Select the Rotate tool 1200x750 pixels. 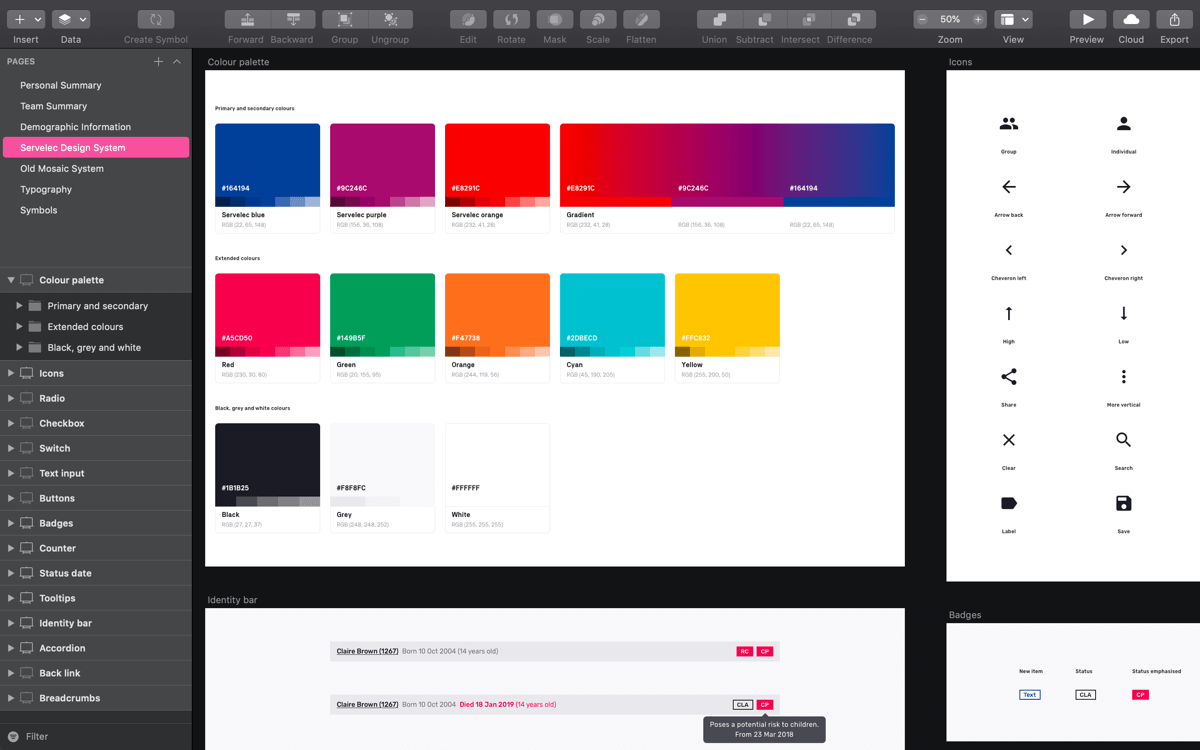(x=511, y=19)
